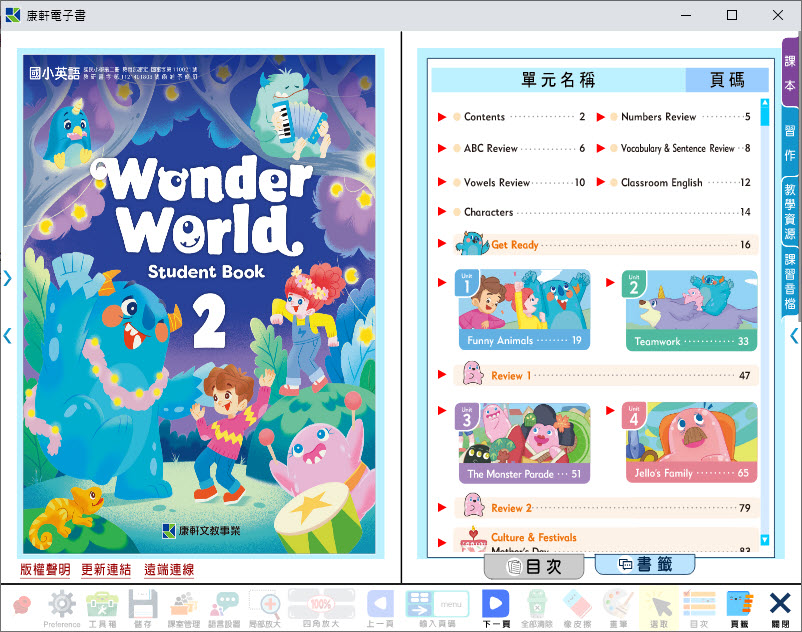Switch to the 書籤 bookmarks tab
Image resolution: width=802 pixels, height=632 pixels.
(645, 564)
